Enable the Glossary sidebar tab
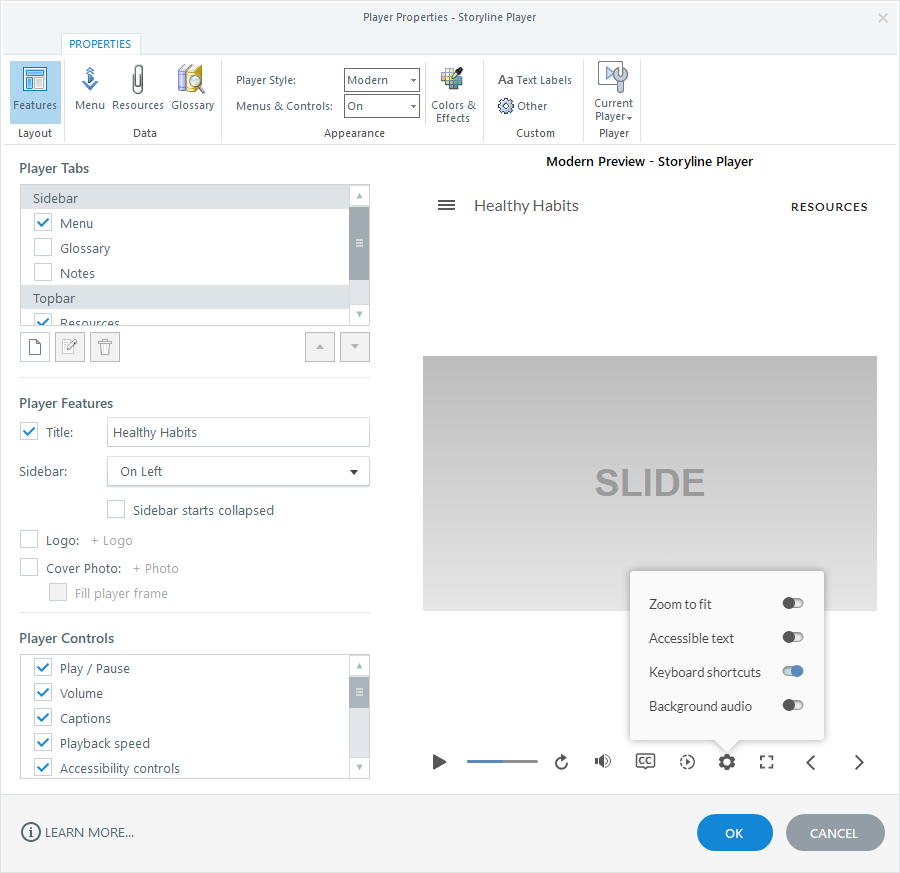 [x=43, y=247]
